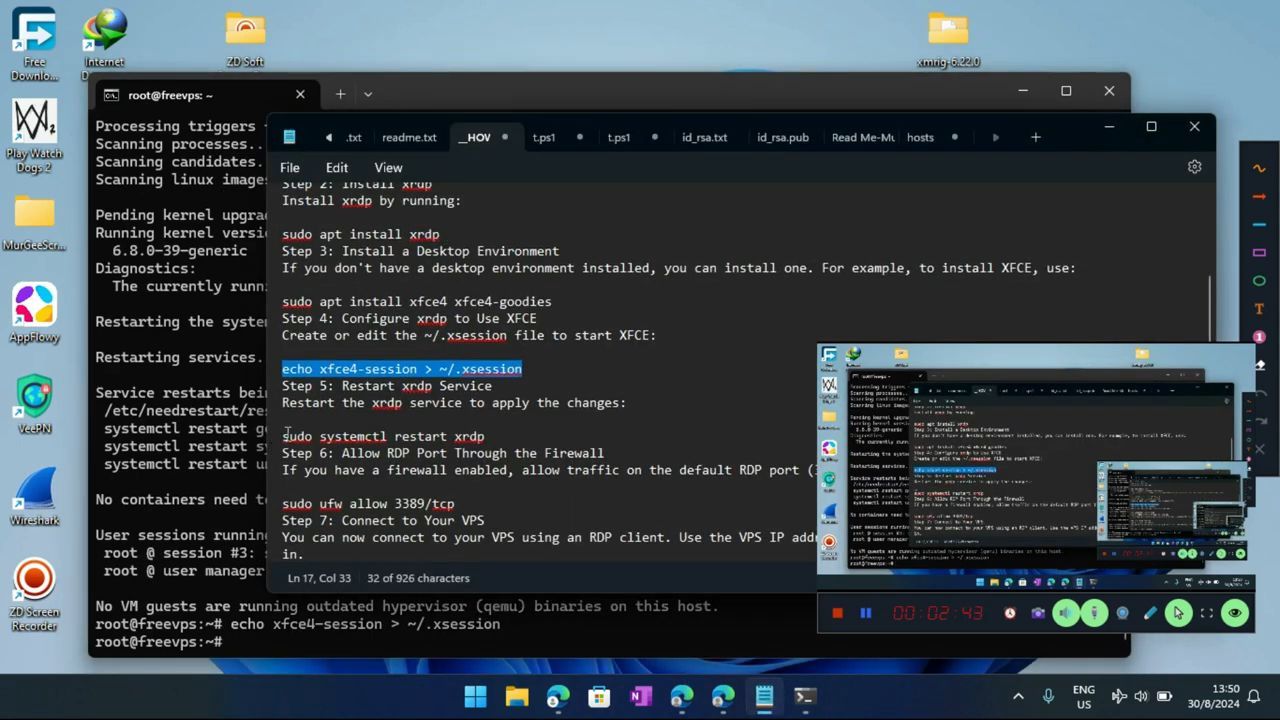Toggle webcam overlay in recorder bar
The height and width of the screenshot is (720, 1280).
click(x=1122, y=613)
